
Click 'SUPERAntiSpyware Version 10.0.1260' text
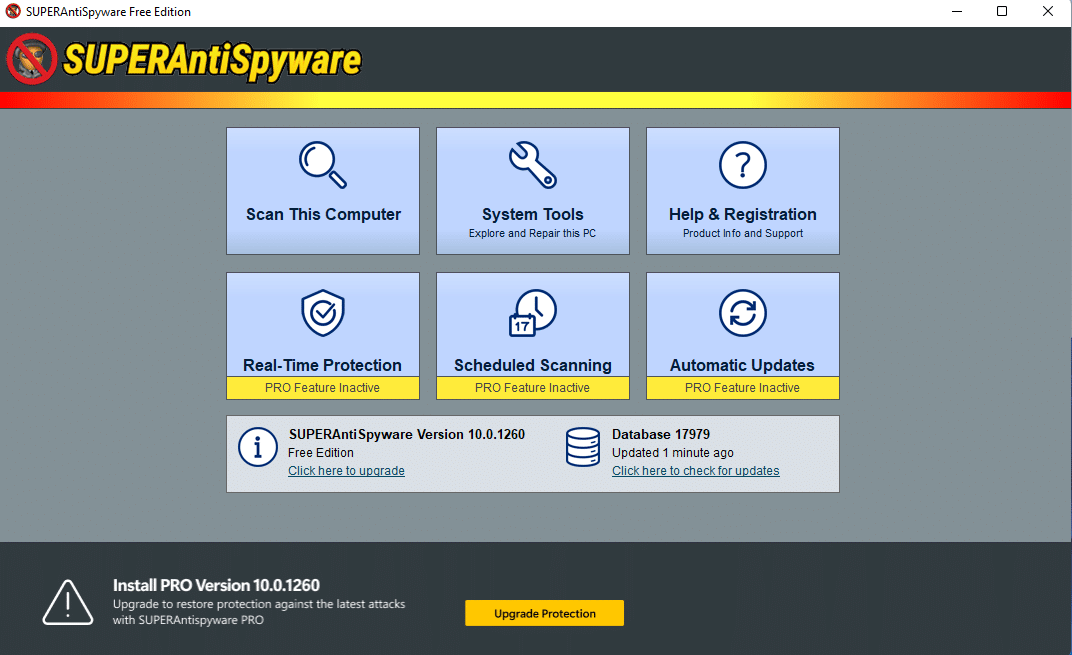pos(407,434)
